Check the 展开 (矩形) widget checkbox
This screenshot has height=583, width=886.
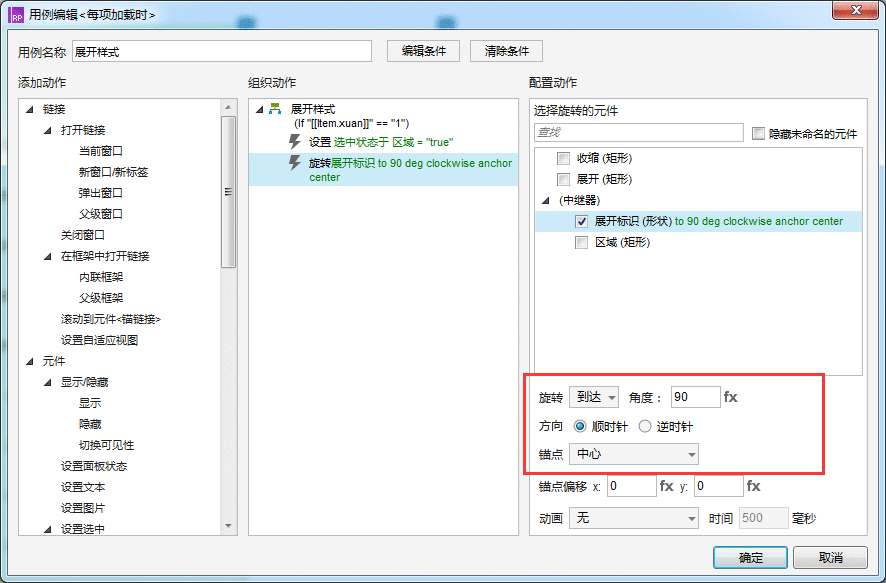coord(563,180)
